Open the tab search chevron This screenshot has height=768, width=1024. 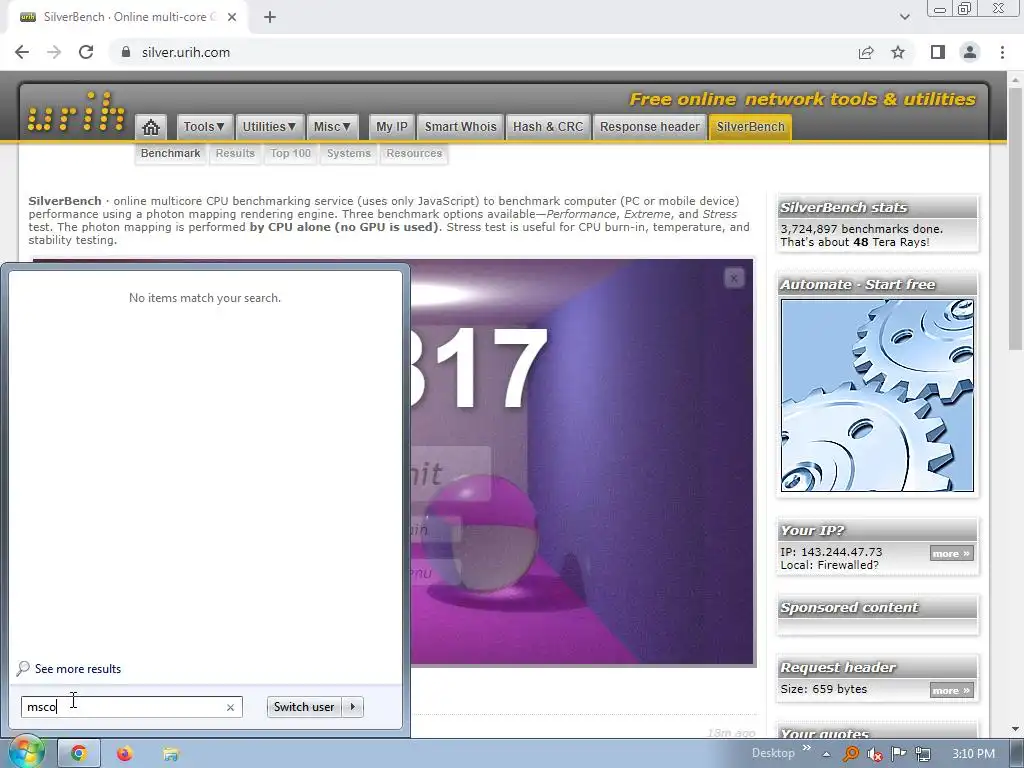click(x=904, y=17)
